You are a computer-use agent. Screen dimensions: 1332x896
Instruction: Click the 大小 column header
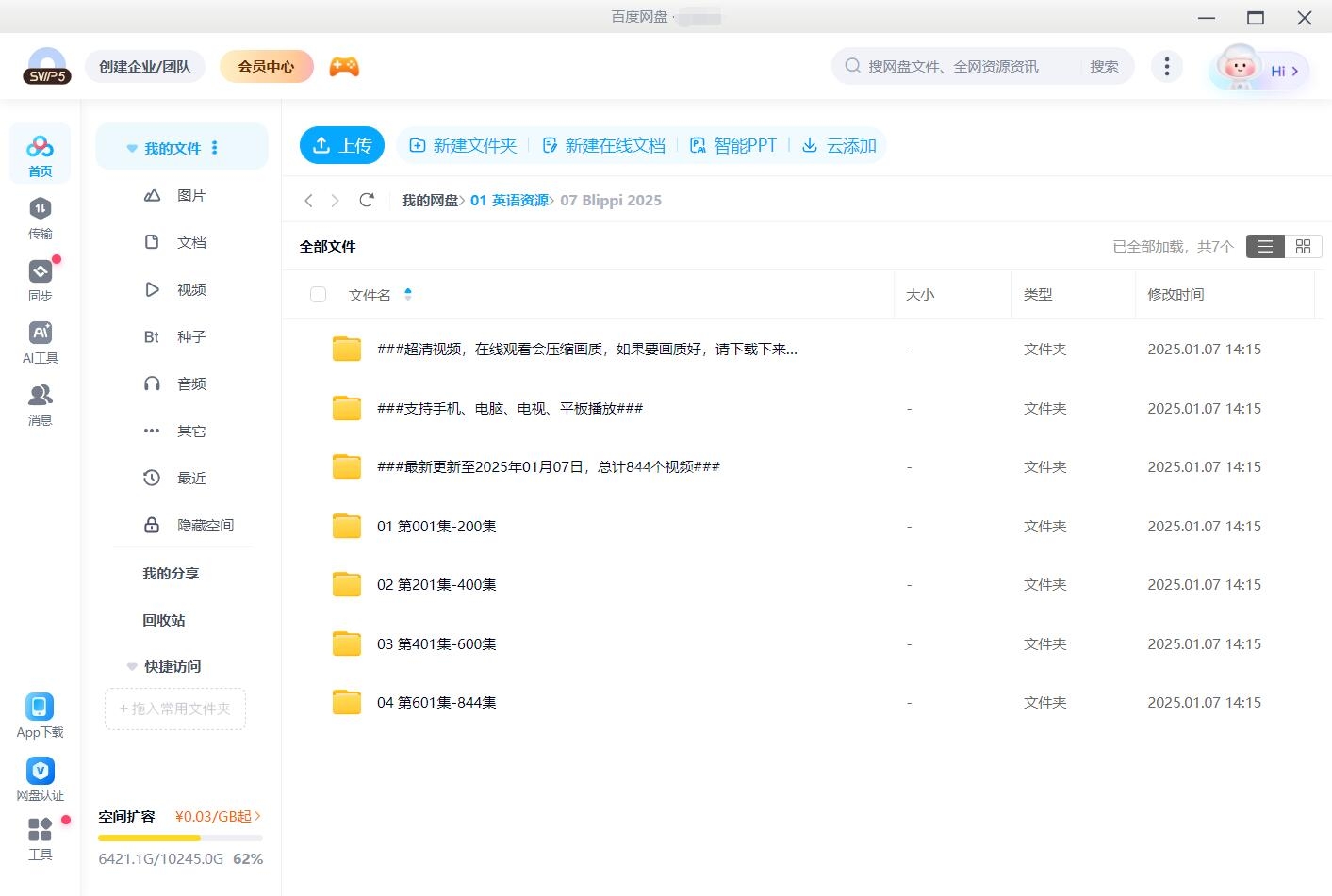(920, 294)
